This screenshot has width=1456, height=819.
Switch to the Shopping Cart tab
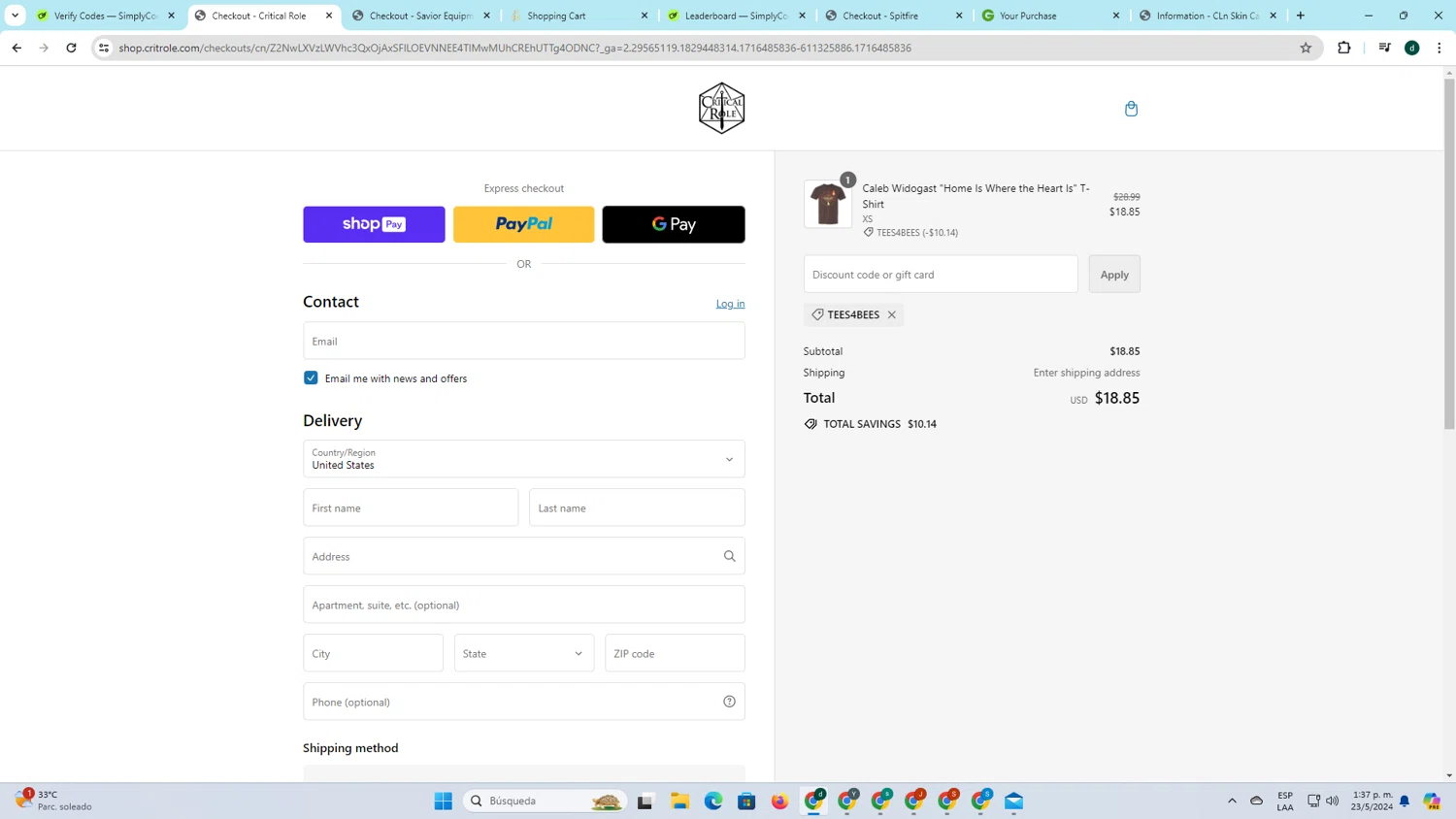click(x=580, y=16)
